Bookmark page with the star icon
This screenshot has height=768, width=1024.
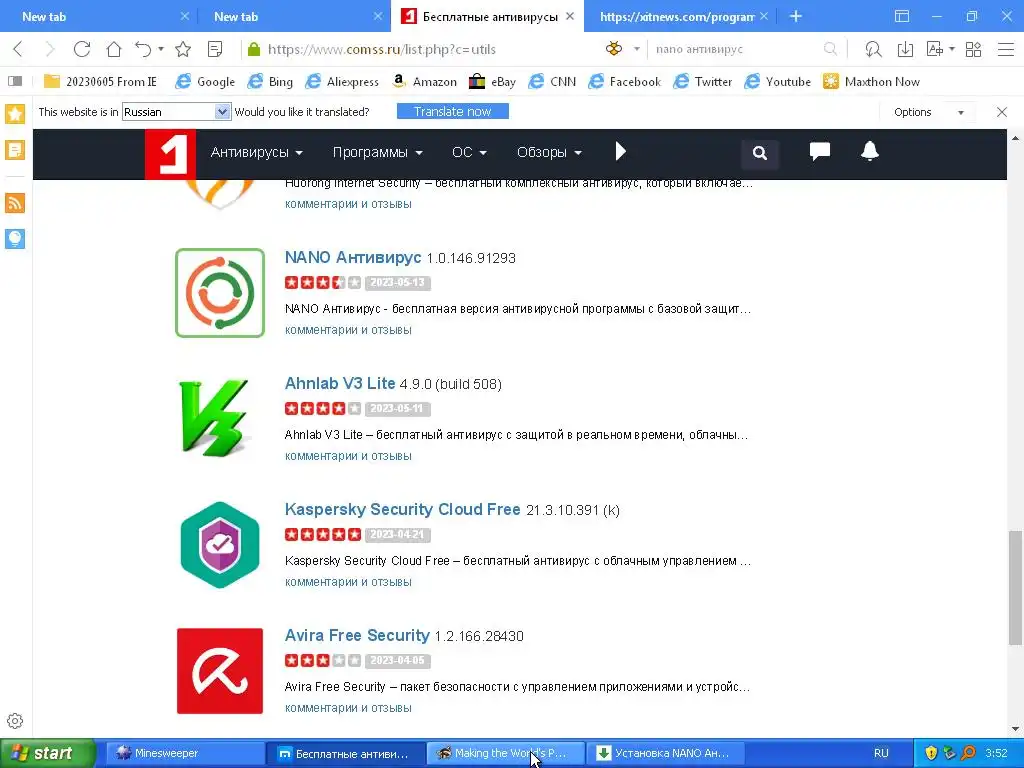(x=183, y=49)
